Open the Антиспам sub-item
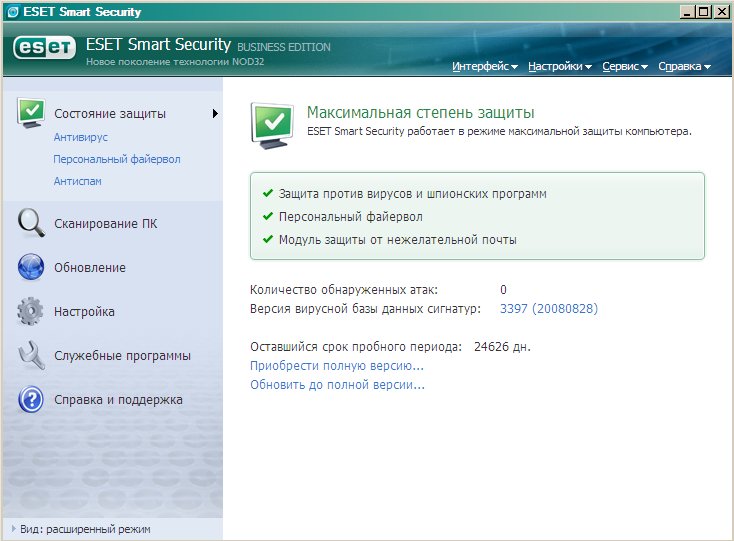Screen dimensions: 734x541 (x=77, y=181)
